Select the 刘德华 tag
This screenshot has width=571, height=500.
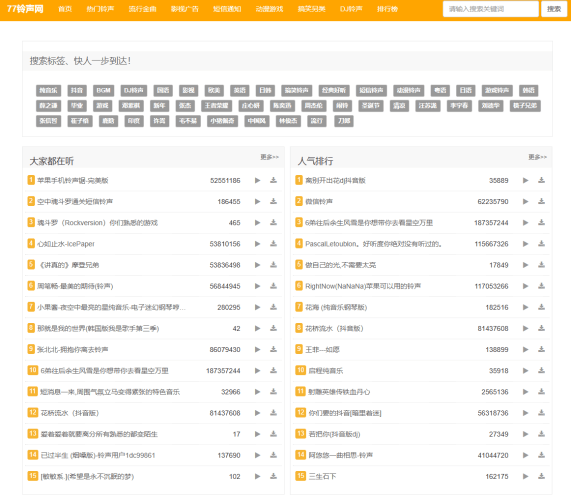(491, 106)
